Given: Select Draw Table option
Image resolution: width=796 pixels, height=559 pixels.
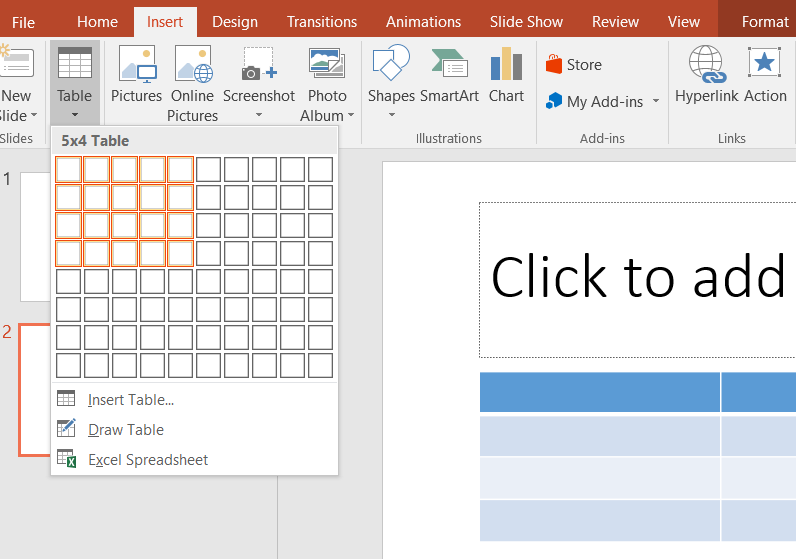Looking at the screenshot, I should click(125, 430).
